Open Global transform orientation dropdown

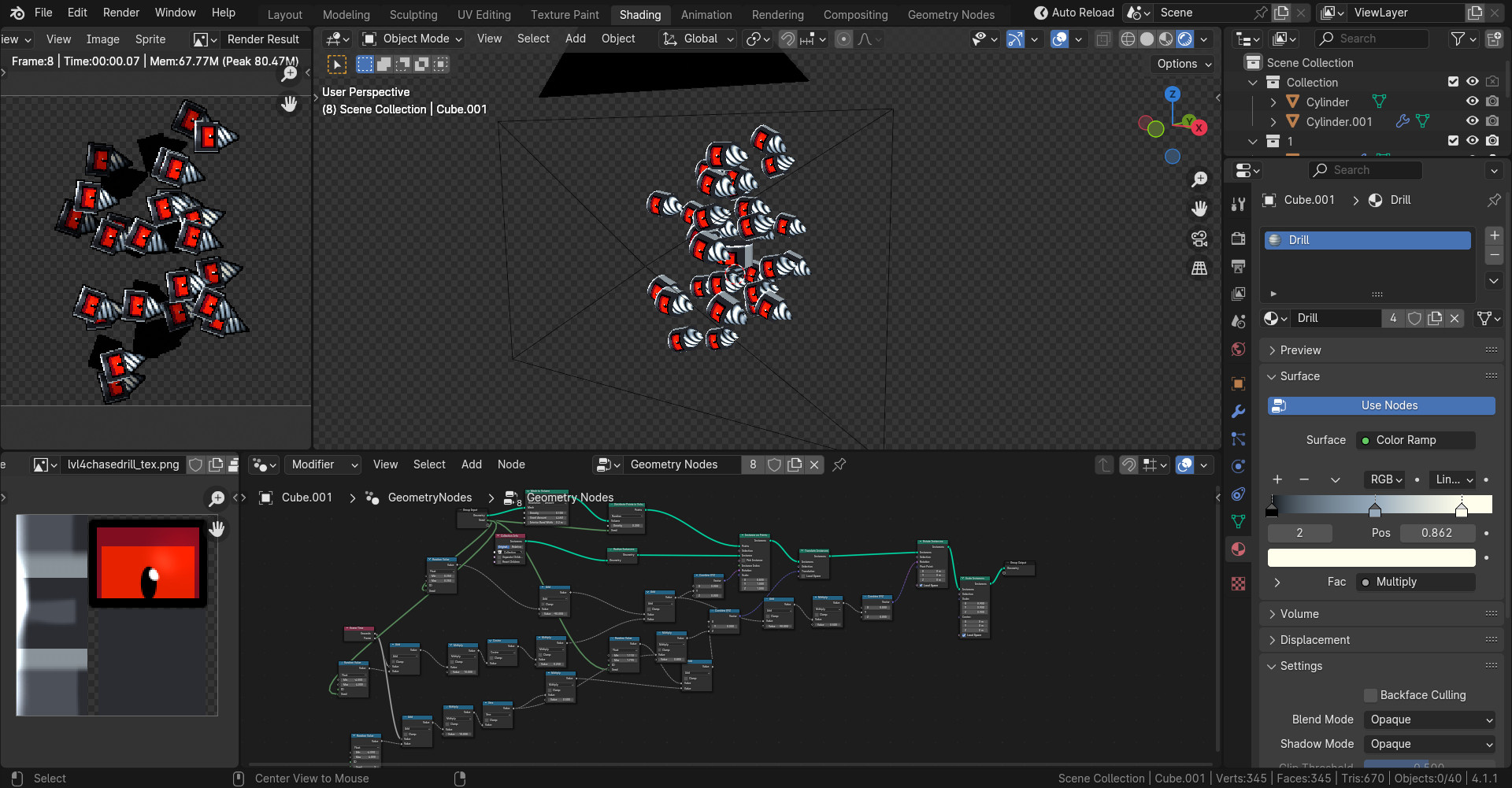(x=698, y=39)
